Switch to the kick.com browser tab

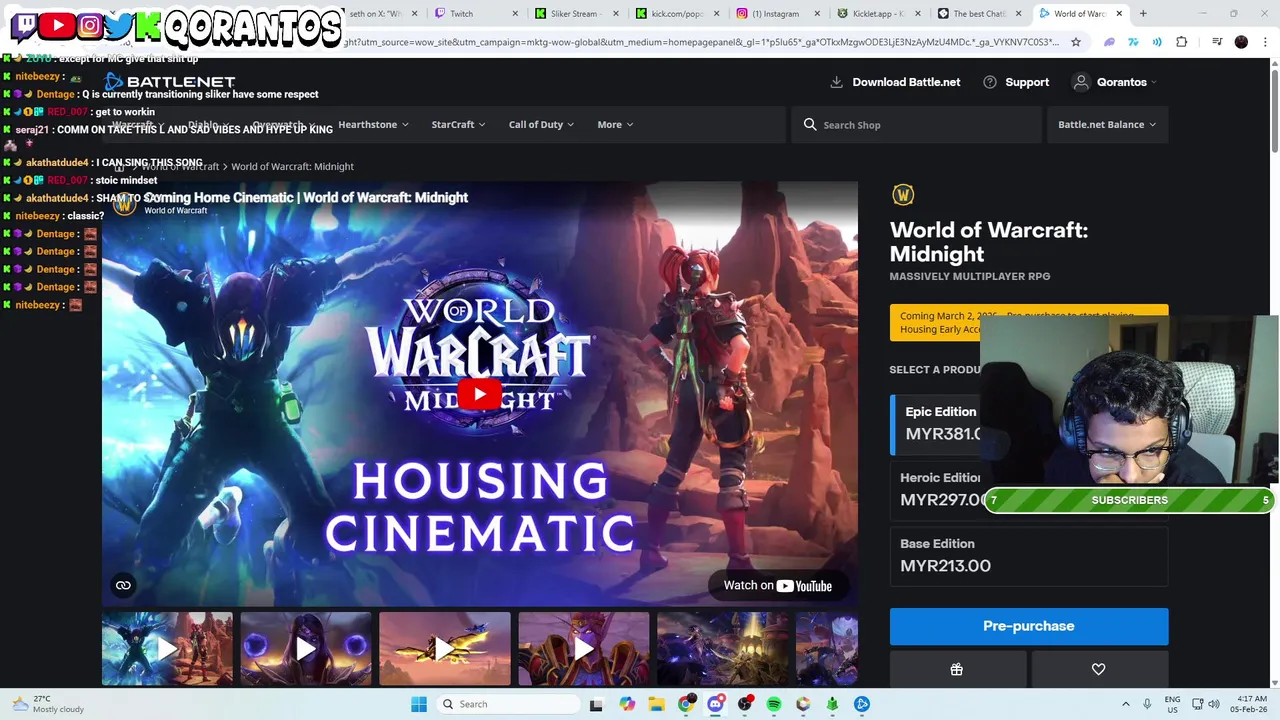pyautogui.click(x=677, y=14)
